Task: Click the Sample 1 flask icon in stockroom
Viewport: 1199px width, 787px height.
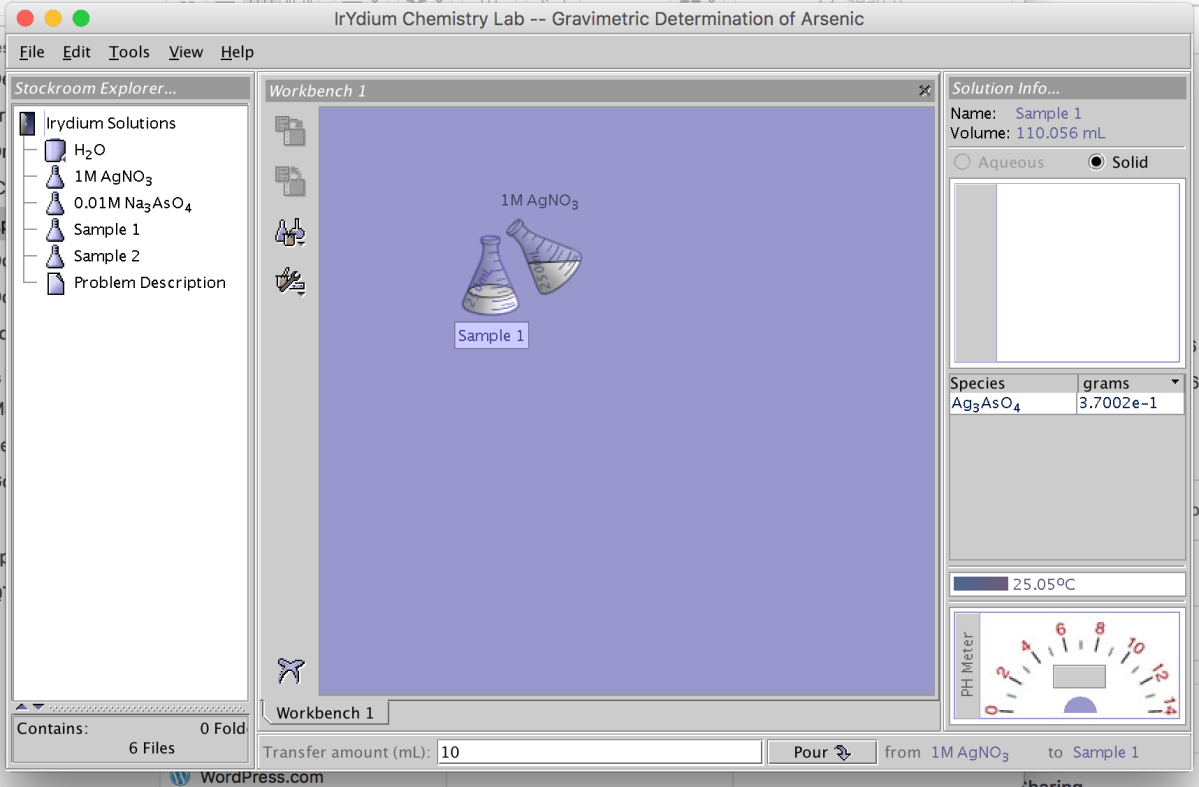Action: [x=55, y=229]
